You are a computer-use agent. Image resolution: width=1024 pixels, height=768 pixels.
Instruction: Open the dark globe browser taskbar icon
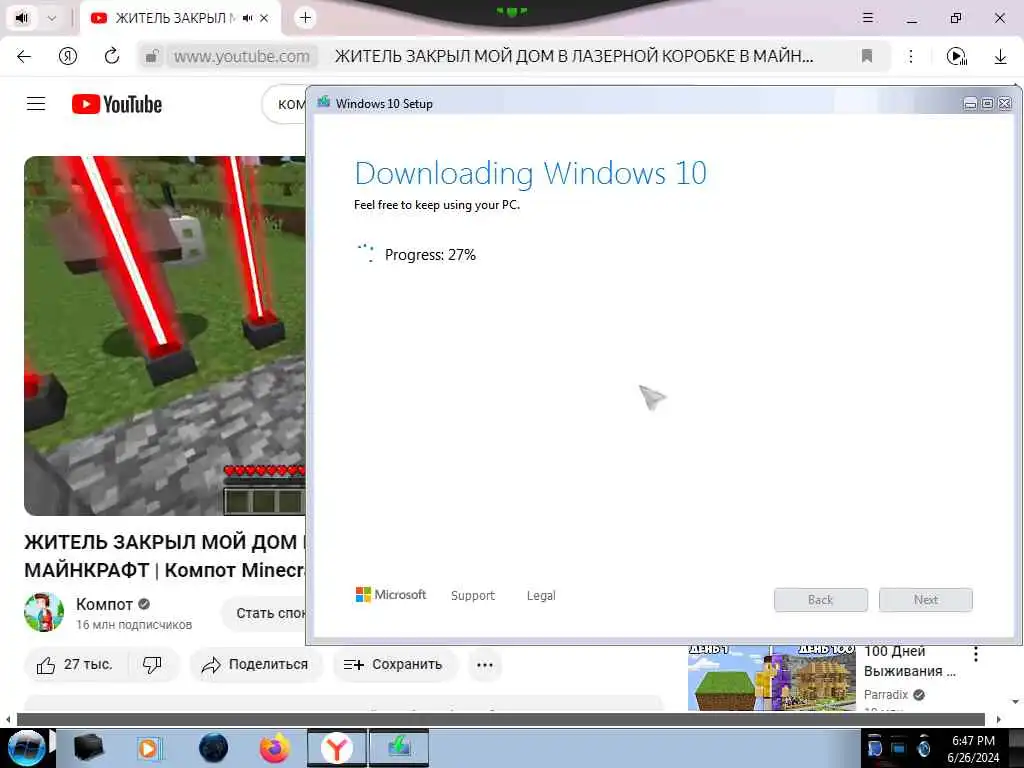[213, 748]
